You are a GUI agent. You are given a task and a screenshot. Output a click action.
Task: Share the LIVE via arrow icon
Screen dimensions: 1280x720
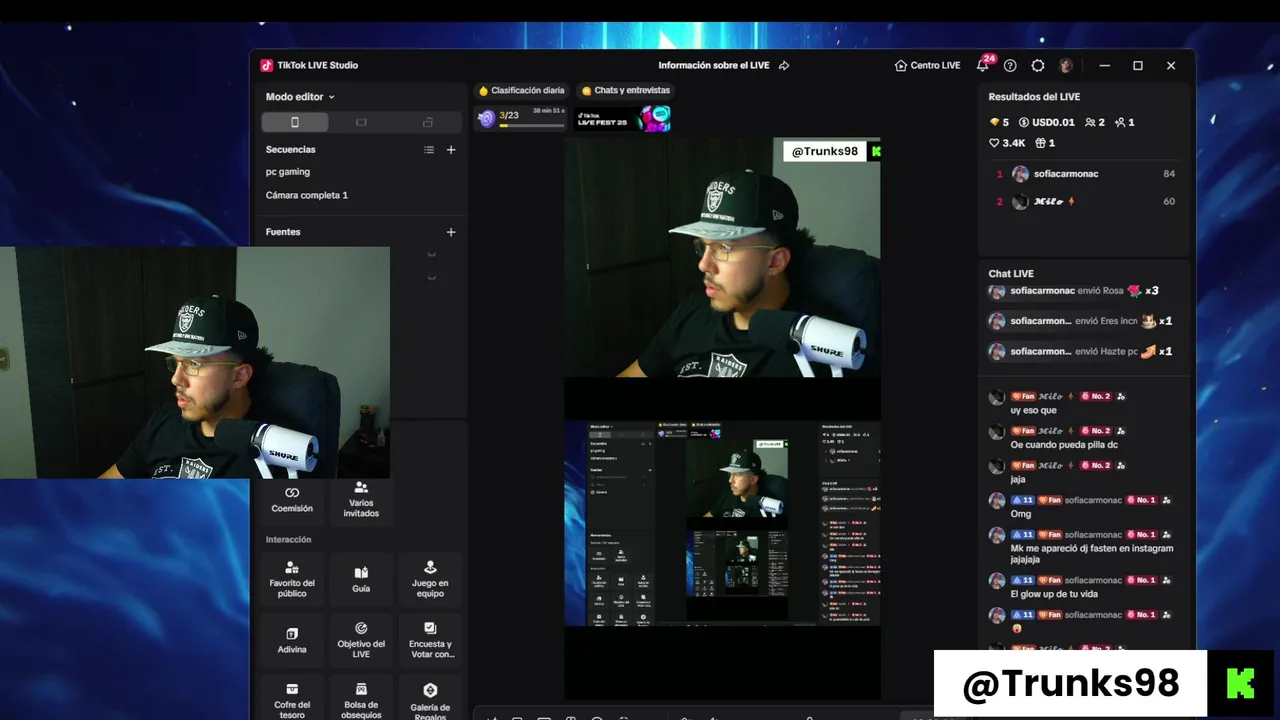pyautogui.click(x=784, y=65)
